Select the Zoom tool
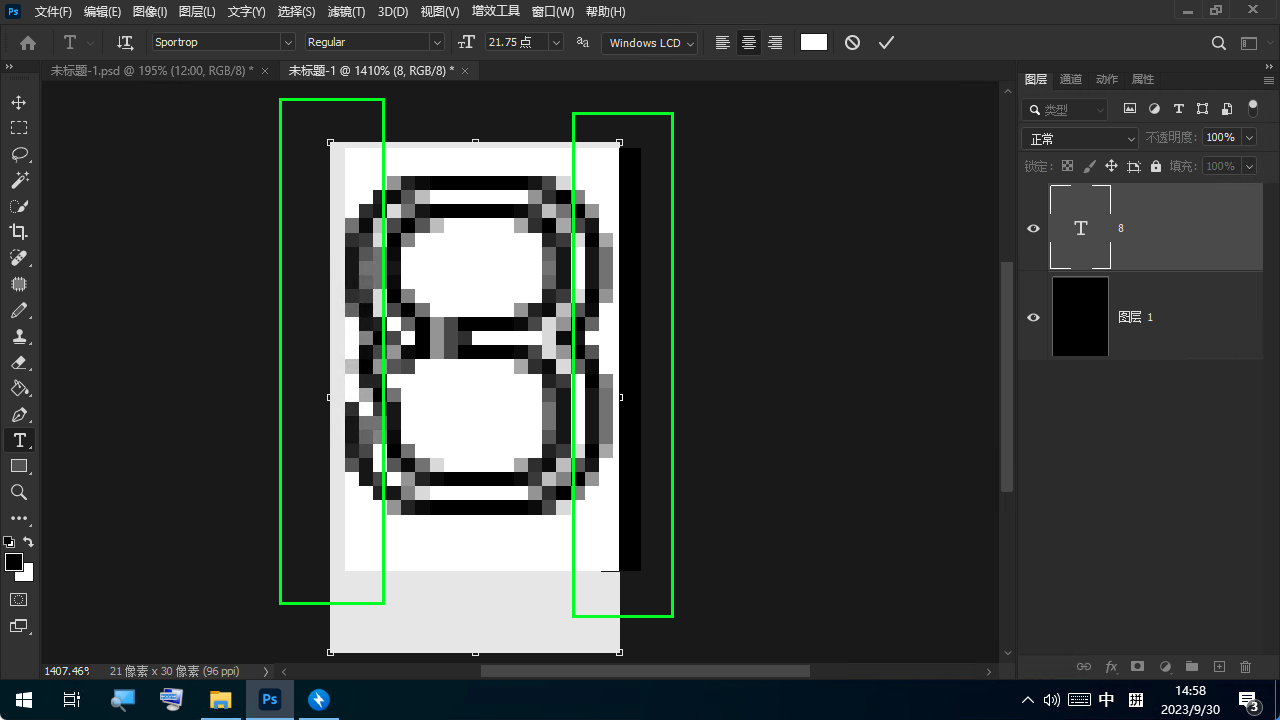 coord(19,492)
